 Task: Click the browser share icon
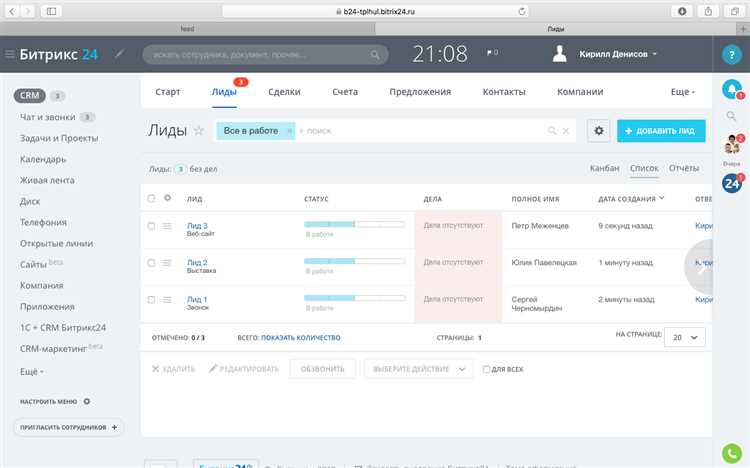pyautogui.click(x=708, y=11)
